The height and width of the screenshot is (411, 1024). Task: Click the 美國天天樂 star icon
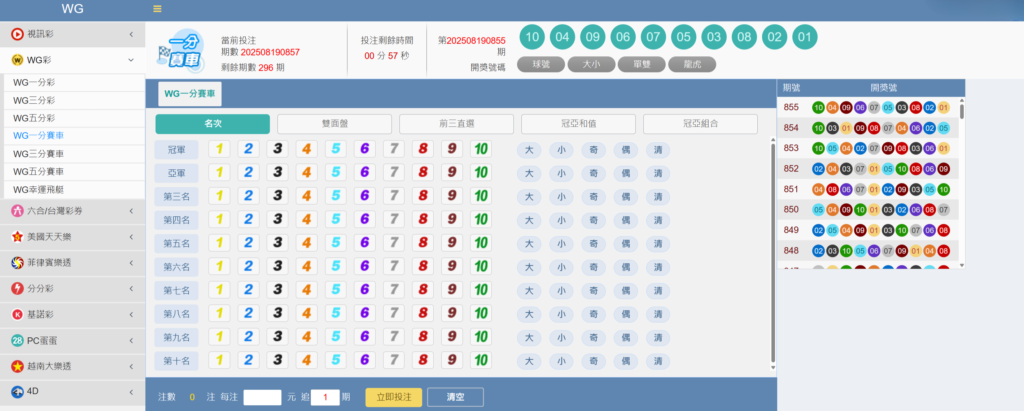pyautogui.click(x=17, y=237)
